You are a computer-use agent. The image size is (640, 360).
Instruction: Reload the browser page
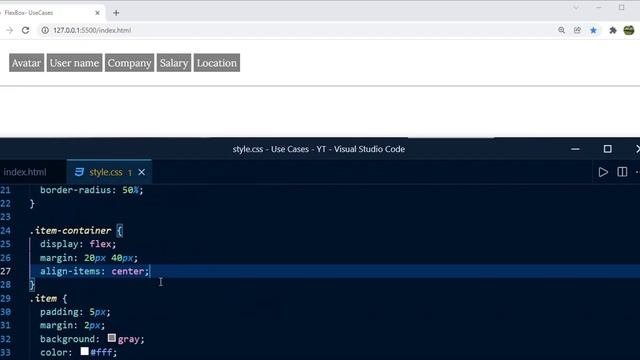25,30
